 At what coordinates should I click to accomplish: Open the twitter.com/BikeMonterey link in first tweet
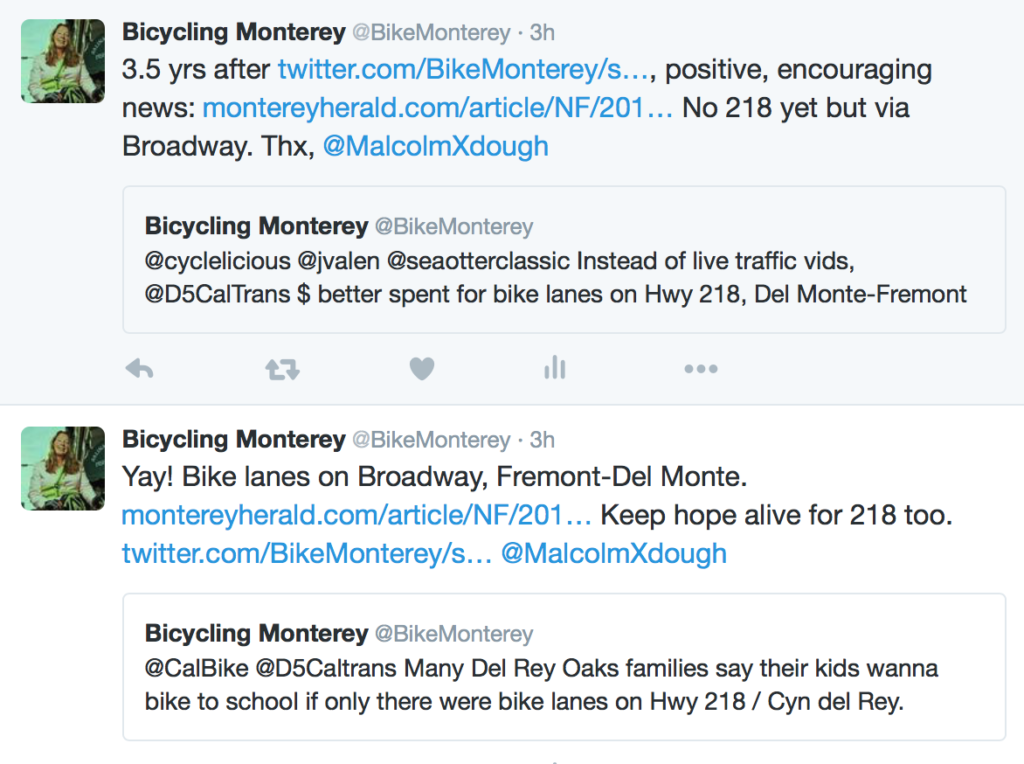(465, 70)
